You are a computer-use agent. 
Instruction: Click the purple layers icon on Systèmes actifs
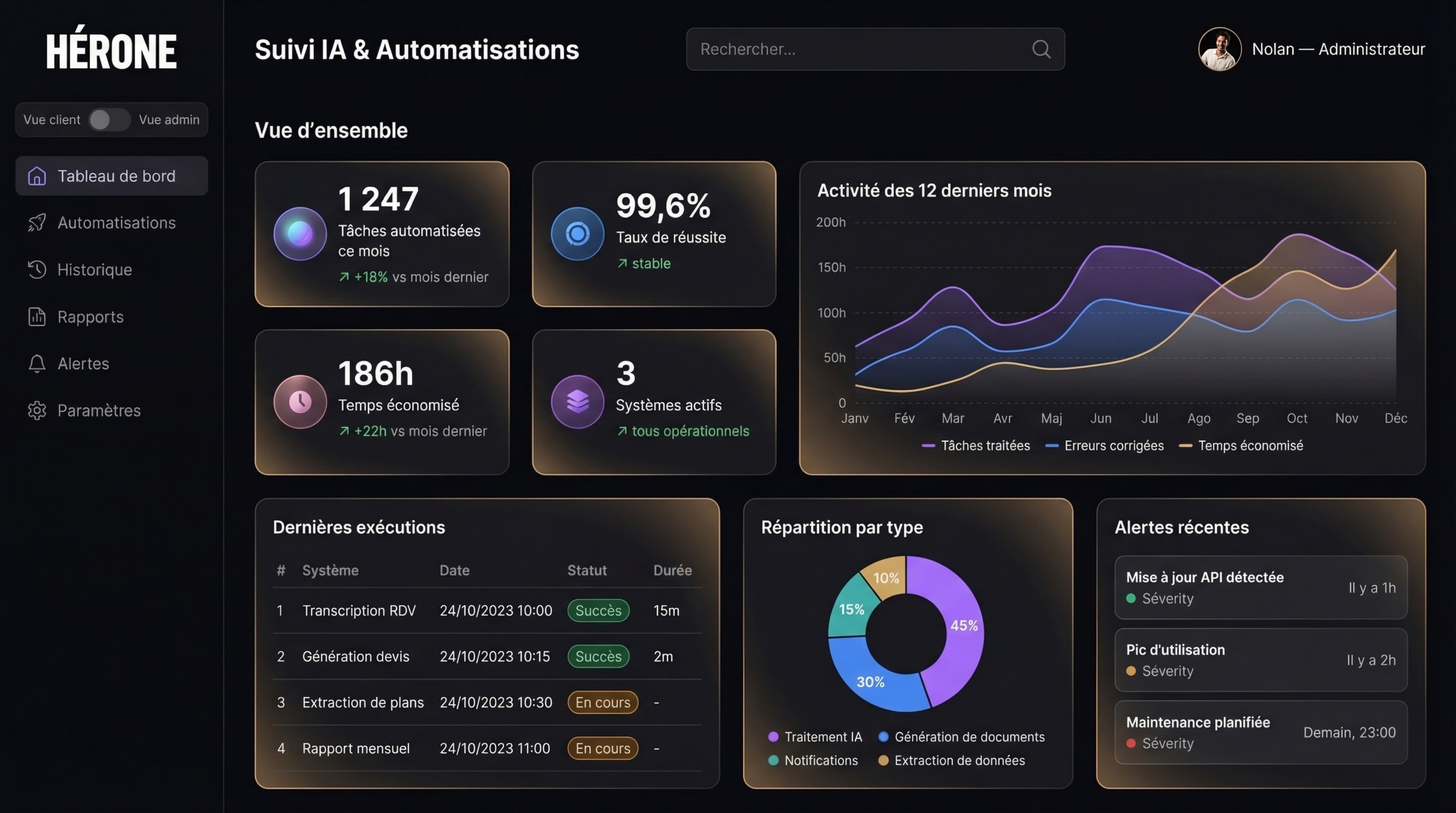pos(577,402)
